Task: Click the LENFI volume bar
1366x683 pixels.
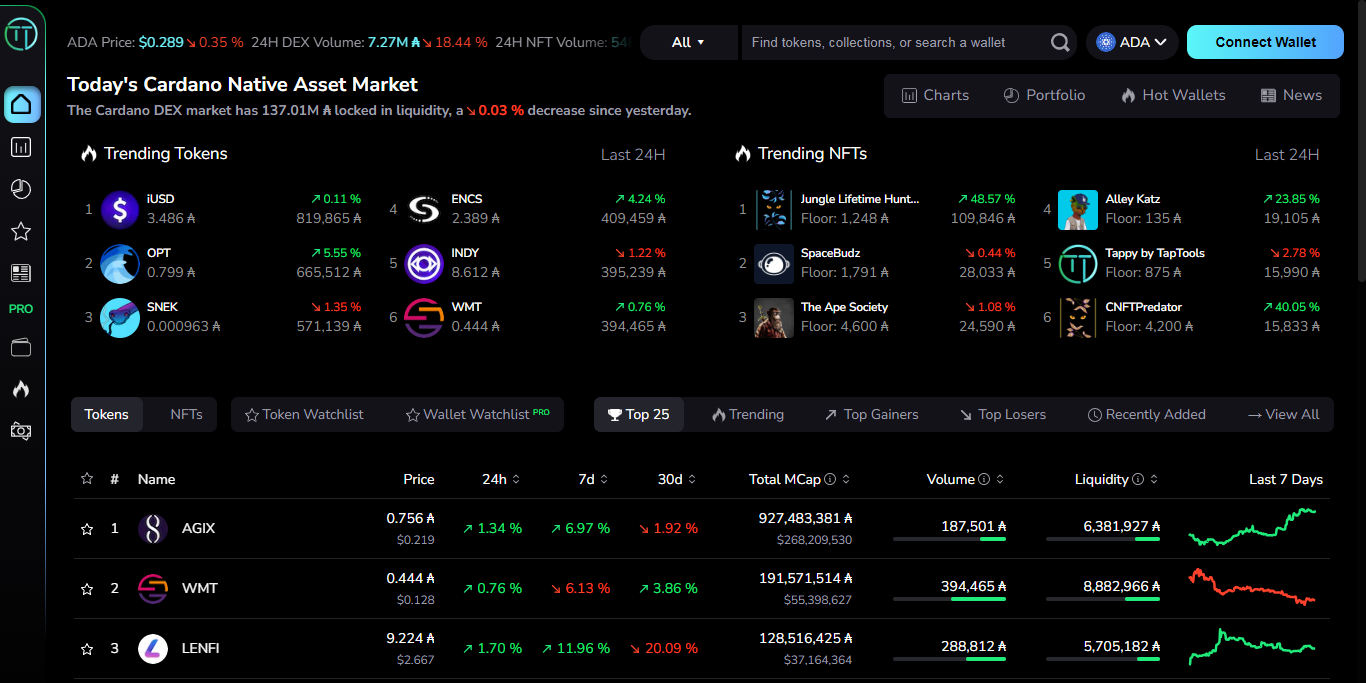Action: [949, 659]
